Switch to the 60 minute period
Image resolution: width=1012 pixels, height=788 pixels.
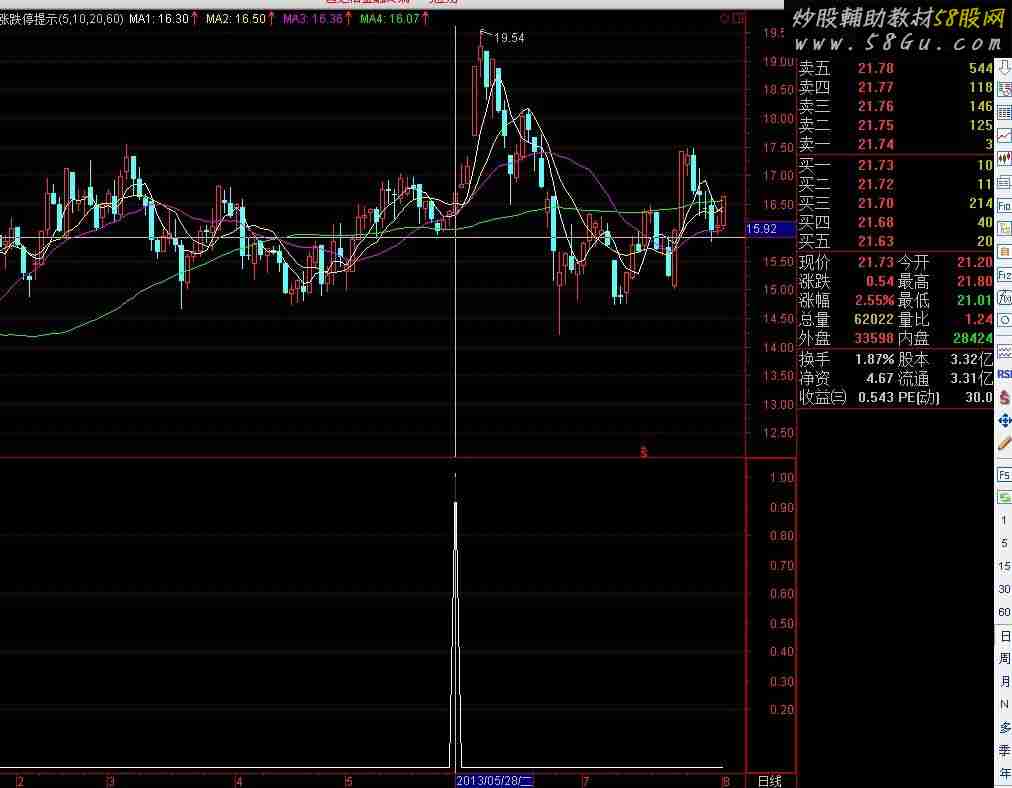coord(1004,612)
